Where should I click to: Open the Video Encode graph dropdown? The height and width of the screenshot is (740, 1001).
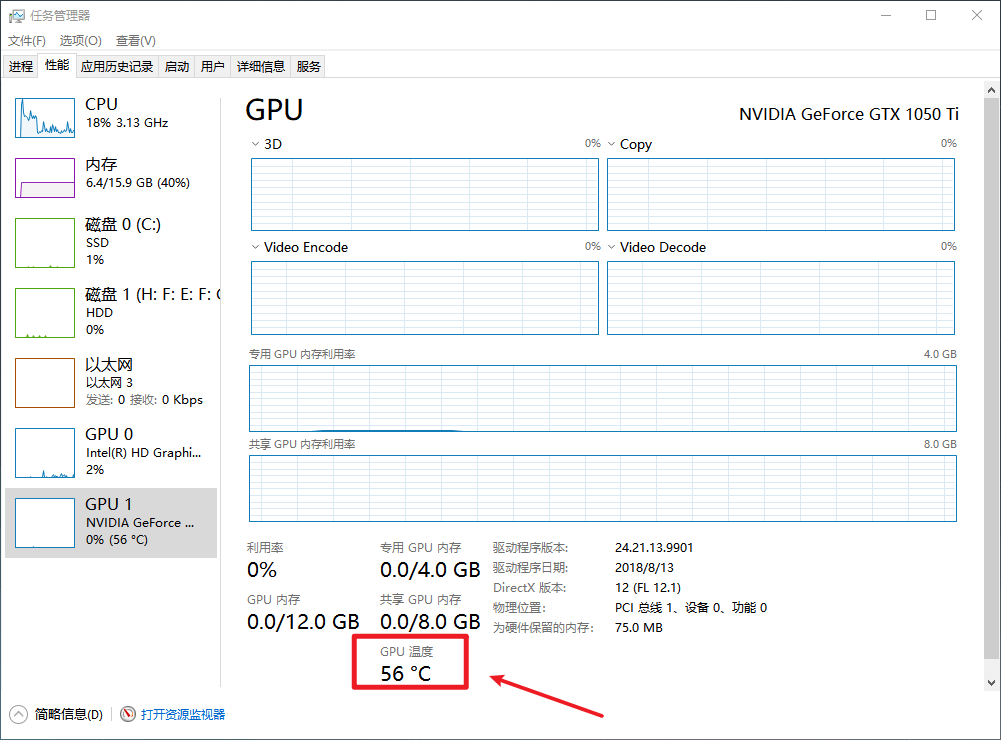click(256, 247)
